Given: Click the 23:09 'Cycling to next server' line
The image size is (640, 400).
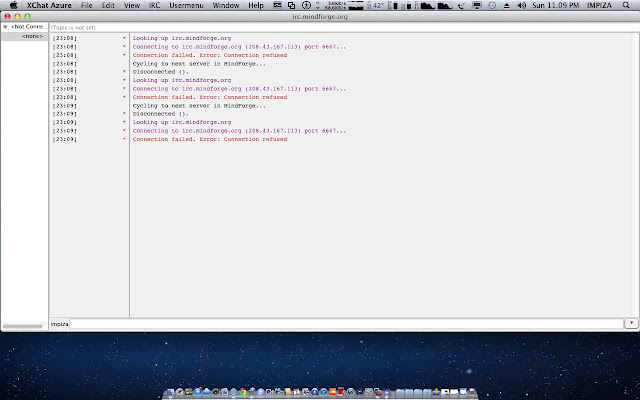Looking at the screenshot, I should click(199, 106).
